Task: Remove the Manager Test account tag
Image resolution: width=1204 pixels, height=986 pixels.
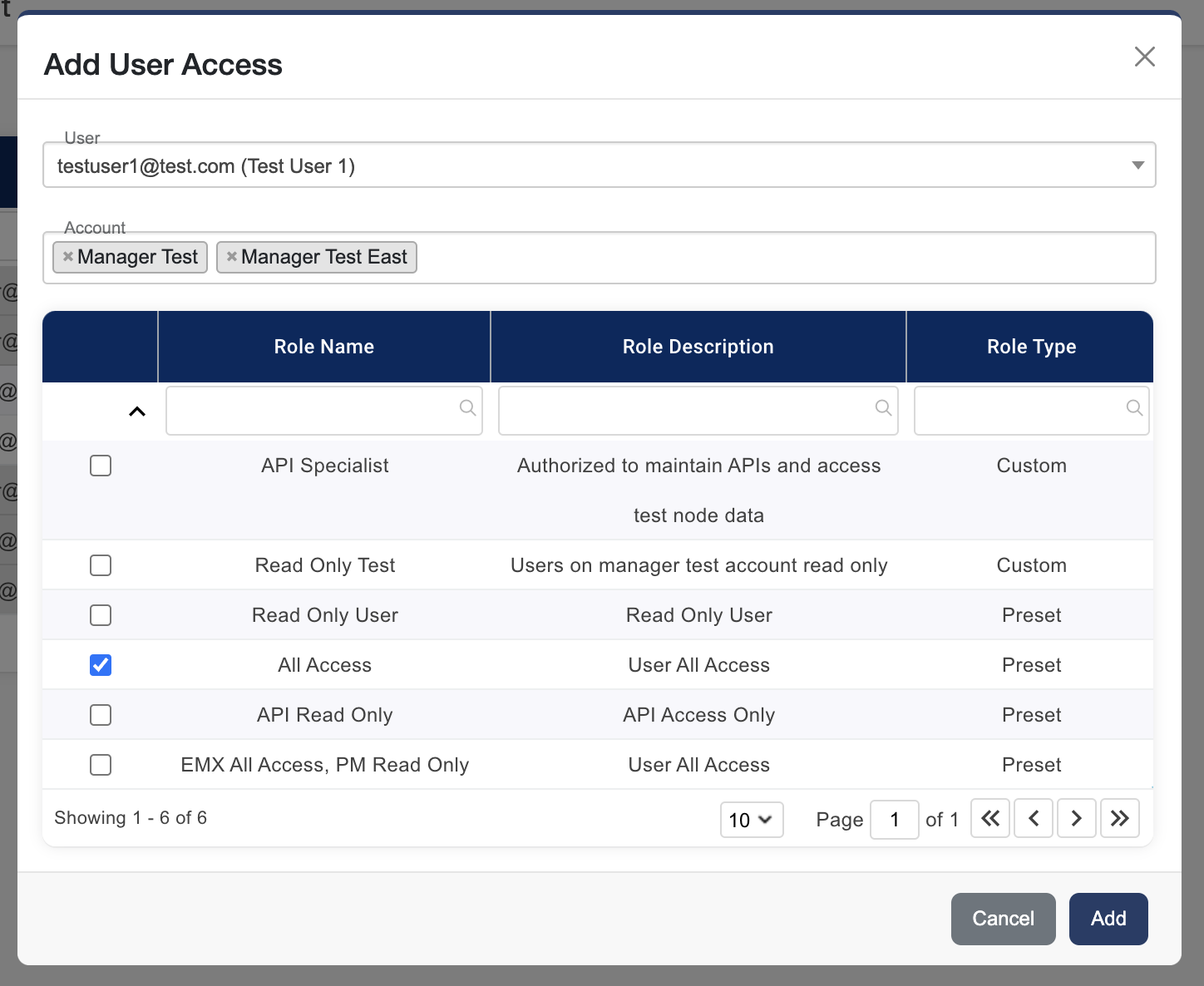Action: pos(67,257)
